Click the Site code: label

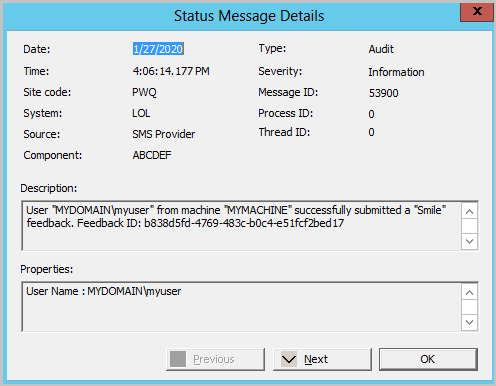pos(47,92)
